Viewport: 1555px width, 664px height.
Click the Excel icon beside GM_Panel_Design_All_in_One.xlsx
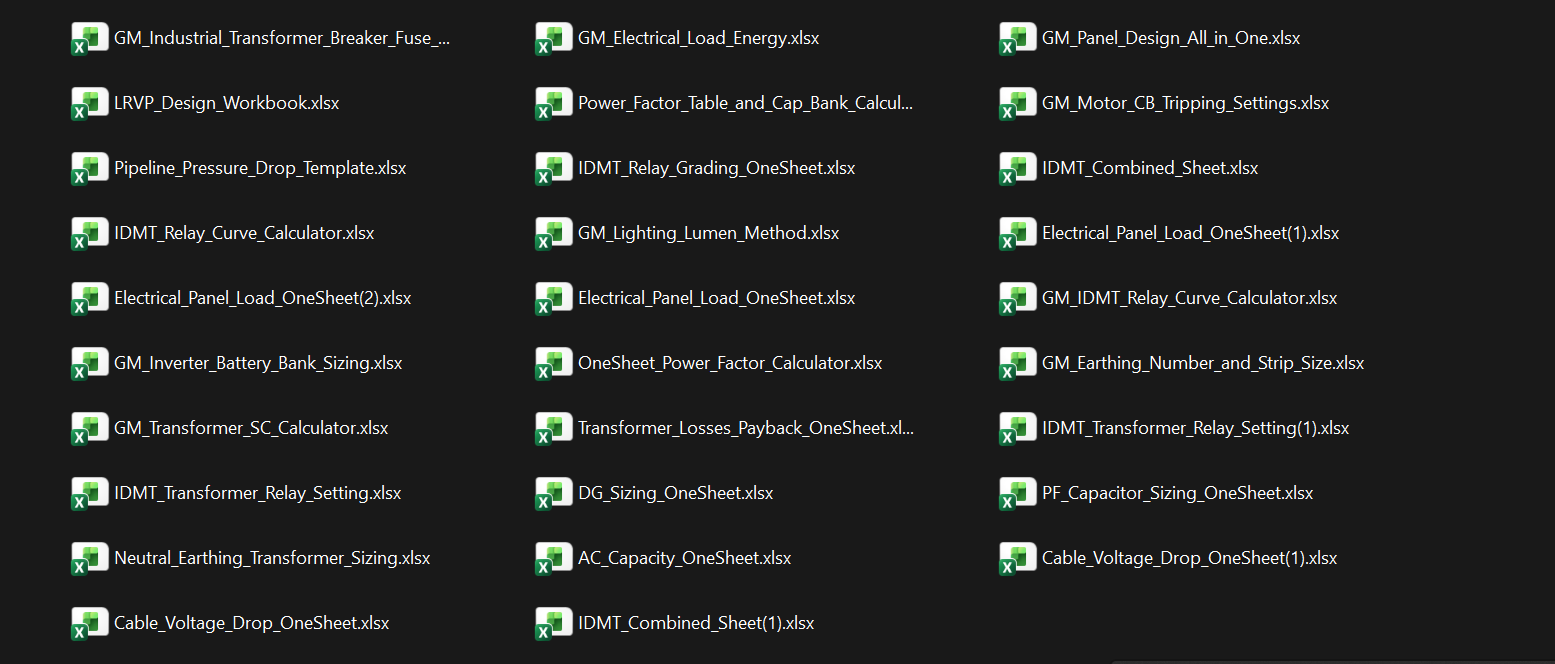click(1017, 37)
